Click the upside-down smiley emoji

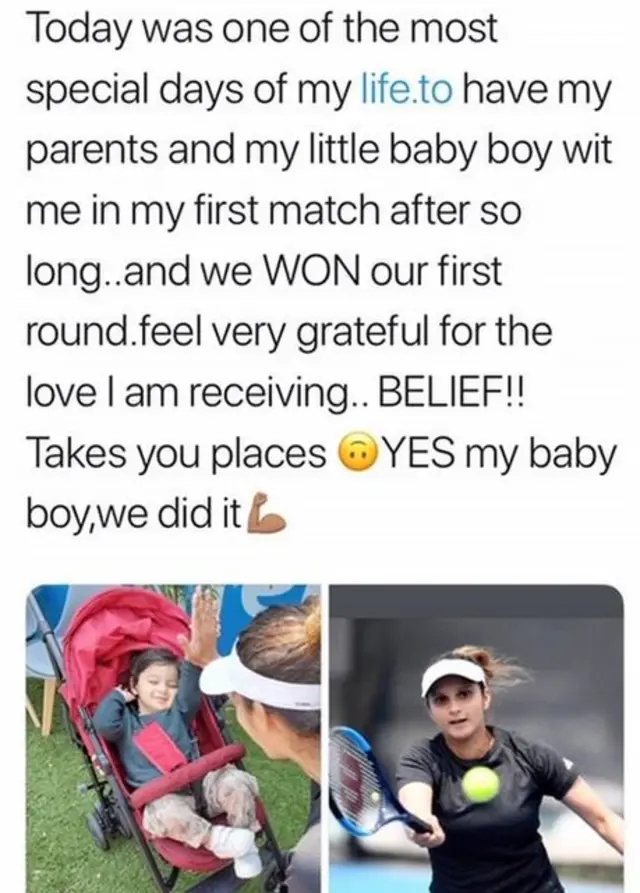tap(356, 453)
